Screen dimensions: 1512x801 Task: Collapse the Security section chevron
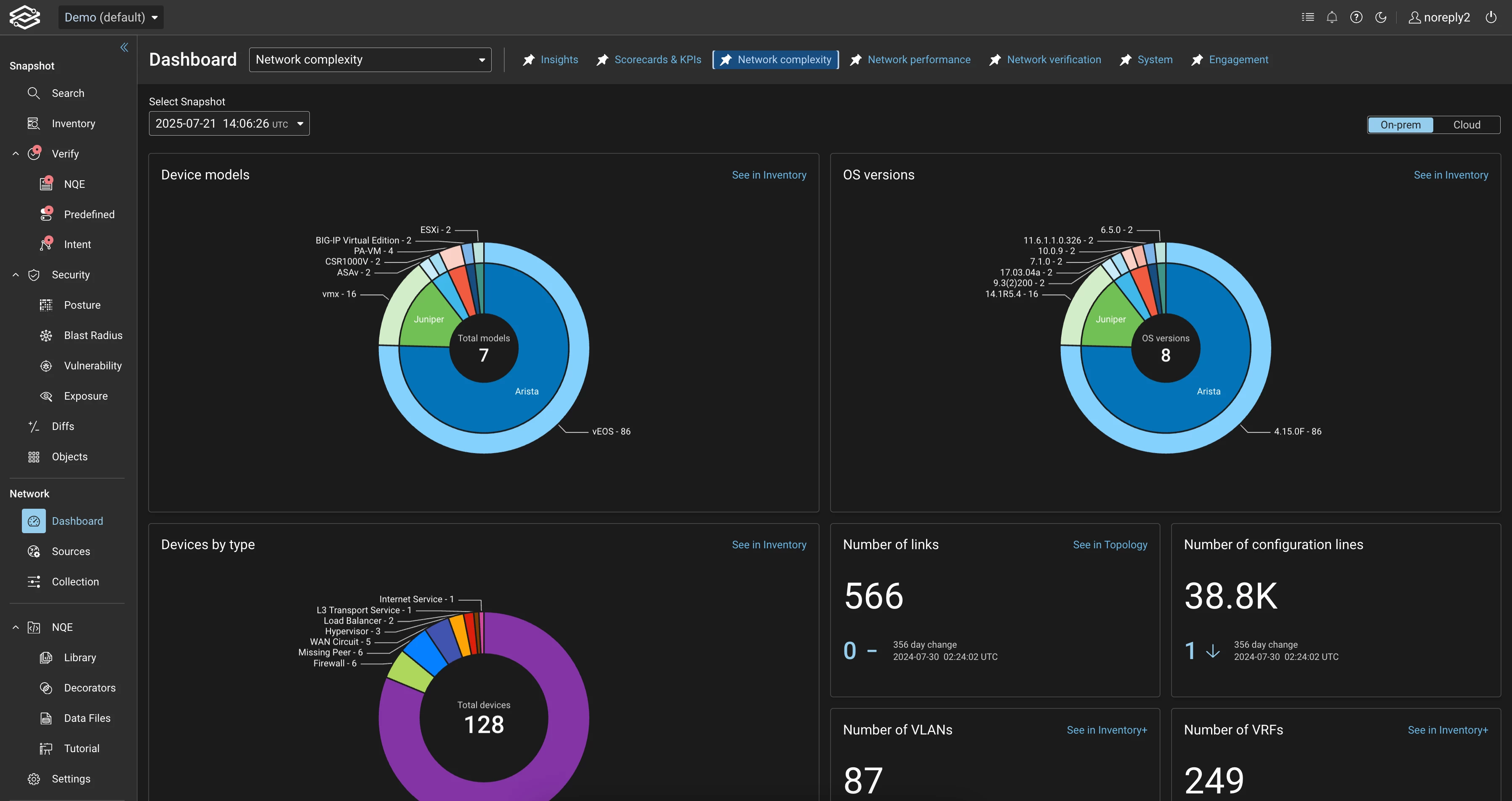point(16,275)
